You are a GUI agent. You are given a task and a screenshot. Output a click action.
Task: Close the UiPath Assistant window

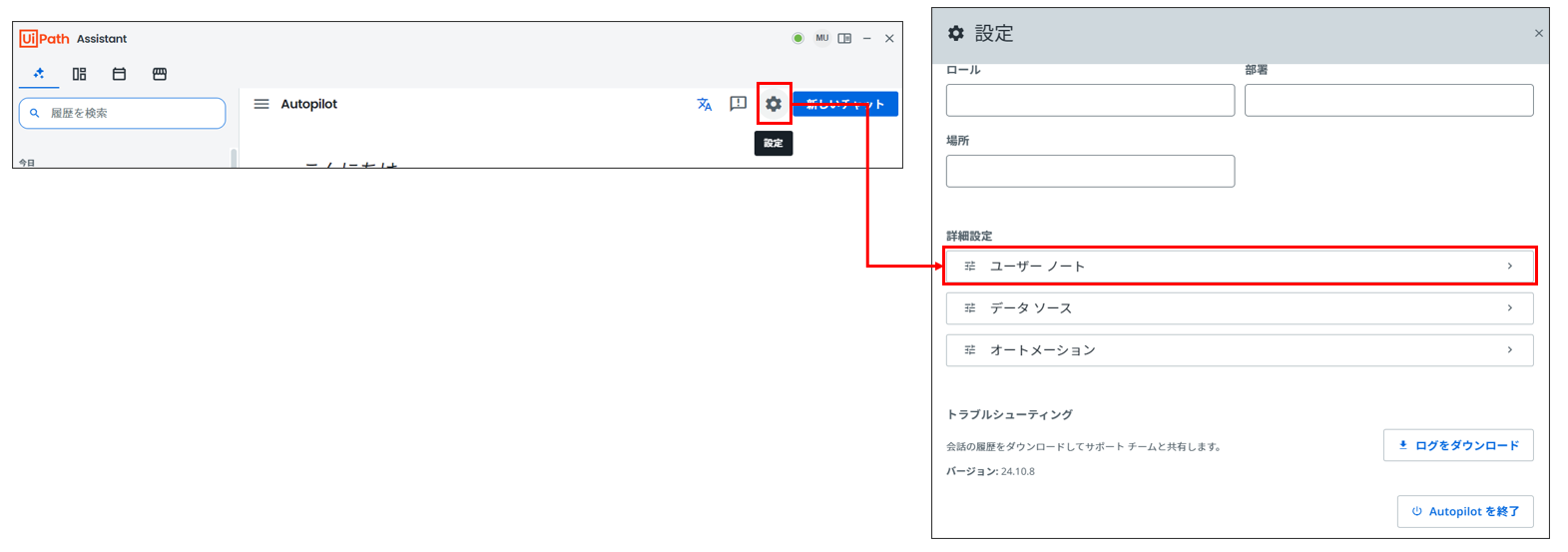click(x=889, y=38)
